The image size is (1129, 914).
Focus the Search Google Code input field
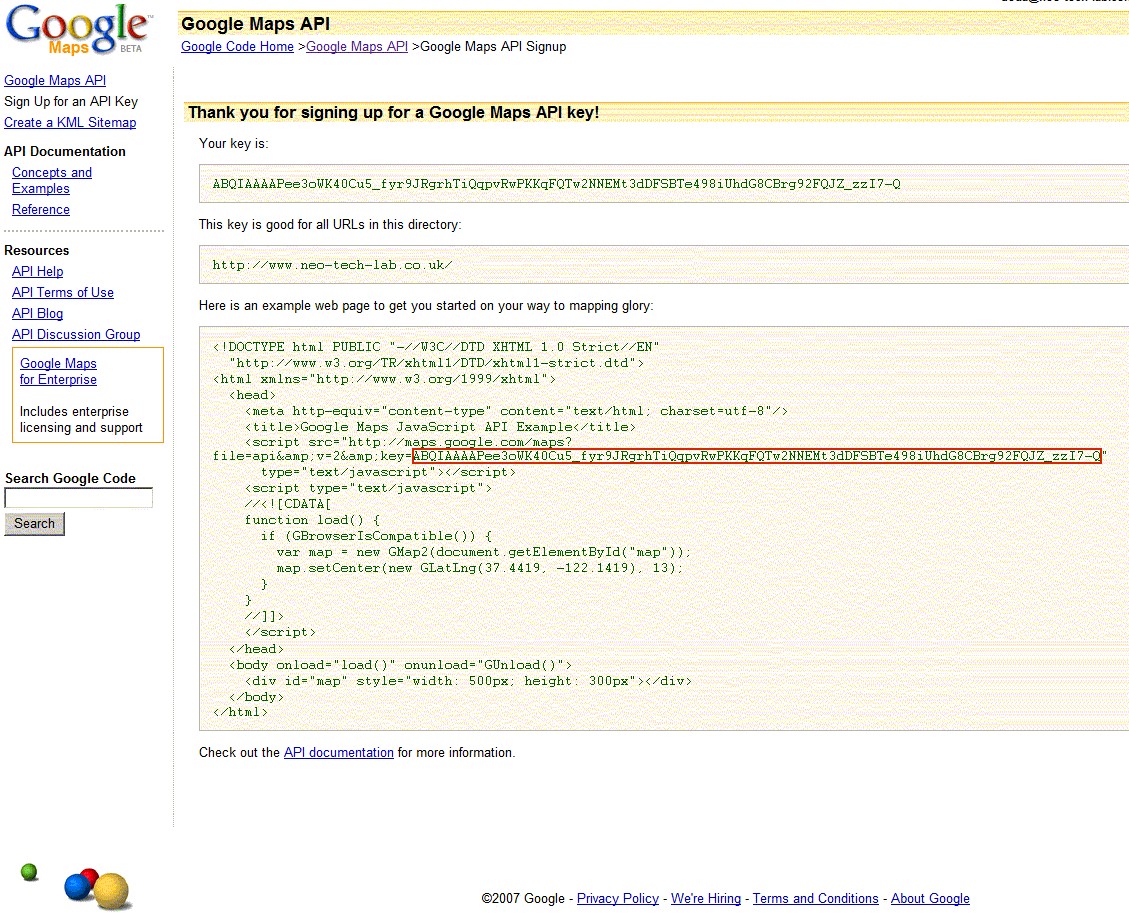point(78,498)
